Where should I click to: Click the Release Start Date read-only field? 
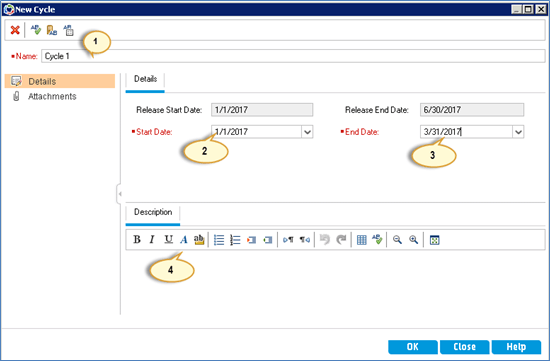pyautogui.click(x=262, y=110)
